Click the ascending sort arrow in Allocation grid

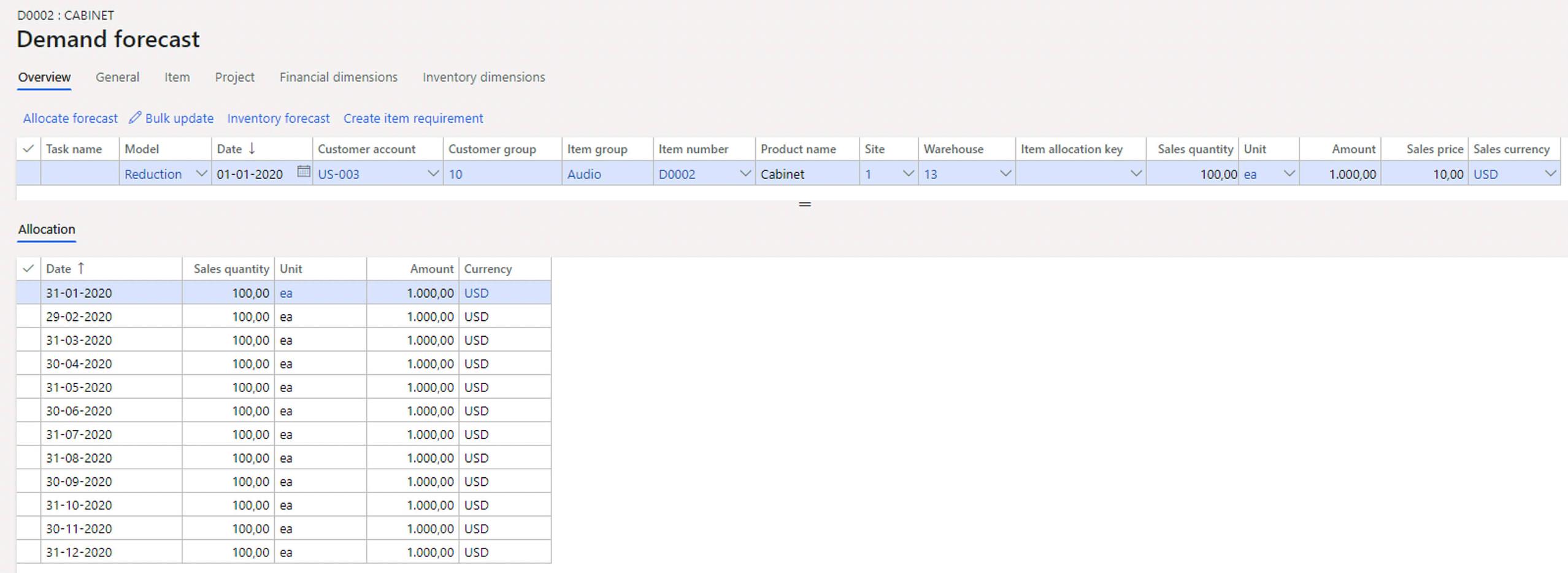click(81, 269)
